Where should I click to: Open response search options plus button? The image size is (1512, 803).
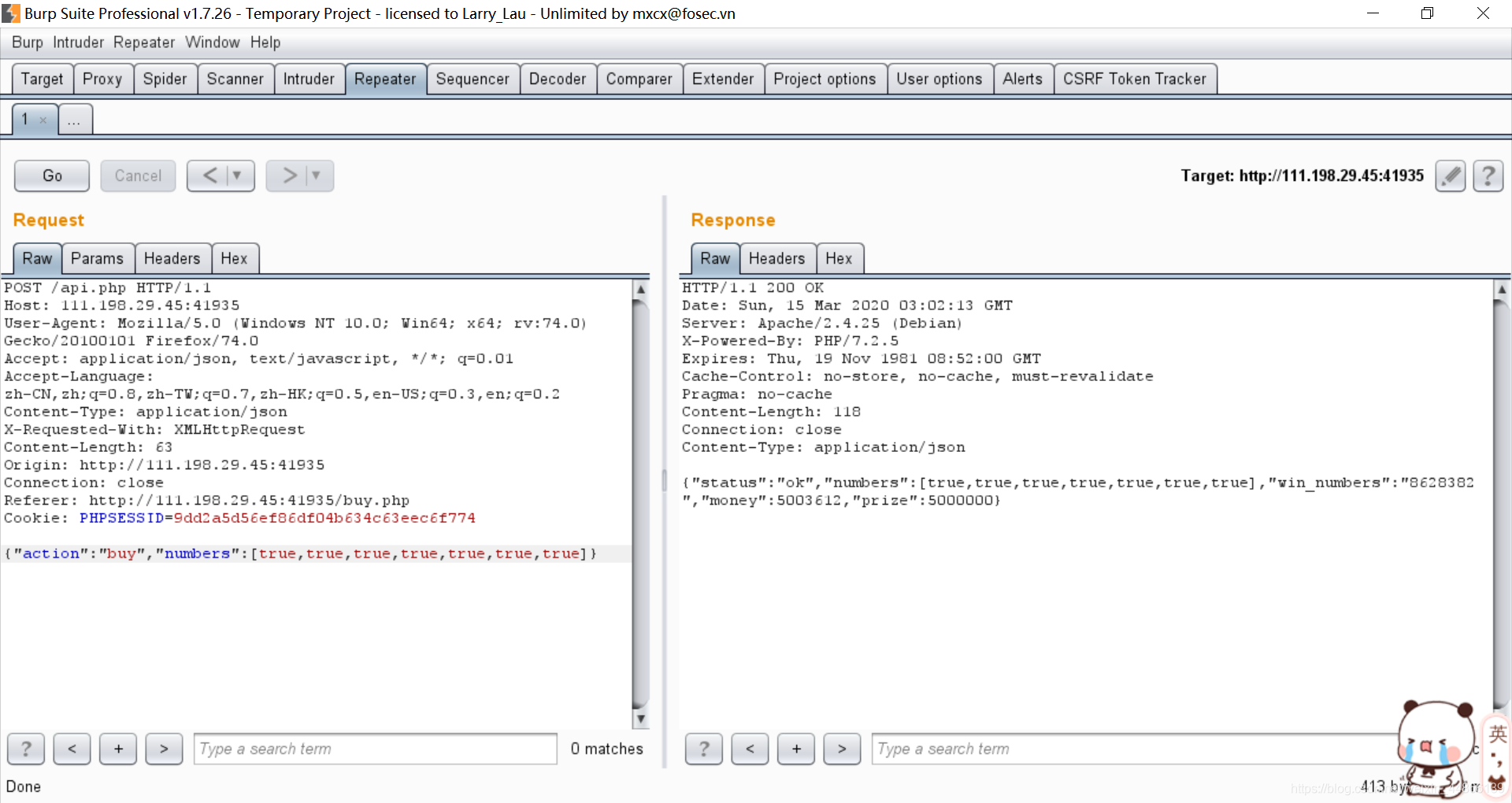796,749
